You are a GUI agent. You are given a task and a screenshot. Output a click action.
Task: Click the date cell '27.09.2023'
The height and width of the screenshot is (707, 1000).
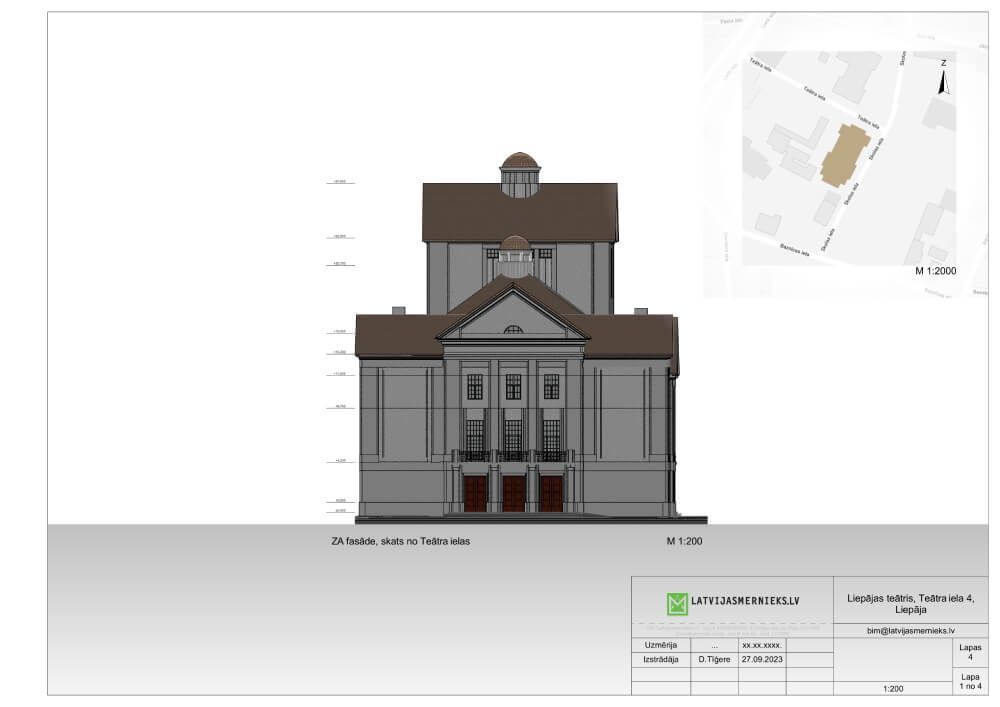coord(760,660)
